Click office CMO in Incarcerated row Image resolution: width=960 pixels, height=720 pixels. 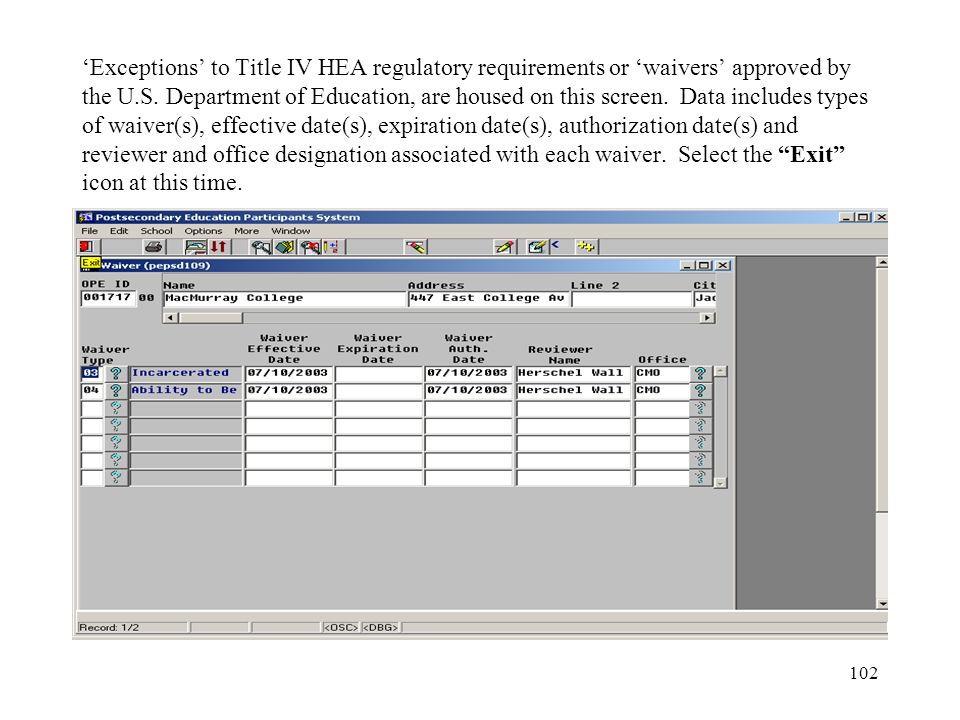[662, 373]
